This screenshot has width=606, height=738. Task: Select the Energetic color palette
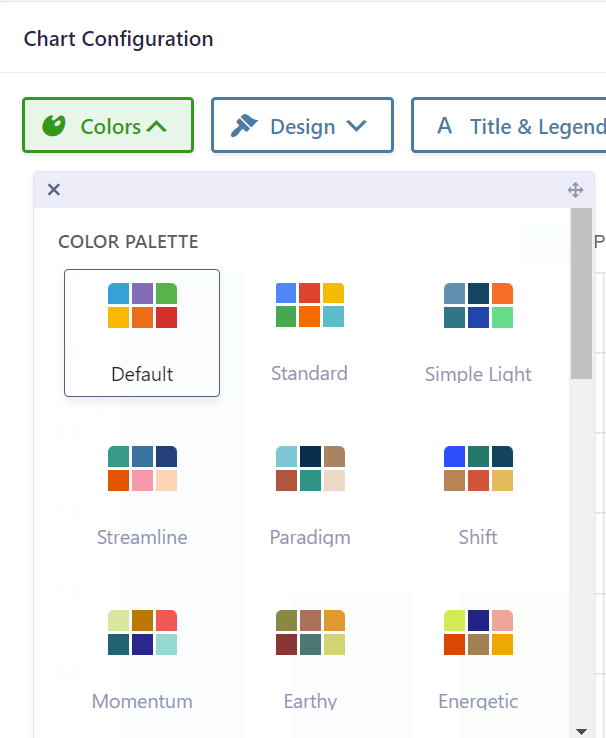click(x=478, y=660)
